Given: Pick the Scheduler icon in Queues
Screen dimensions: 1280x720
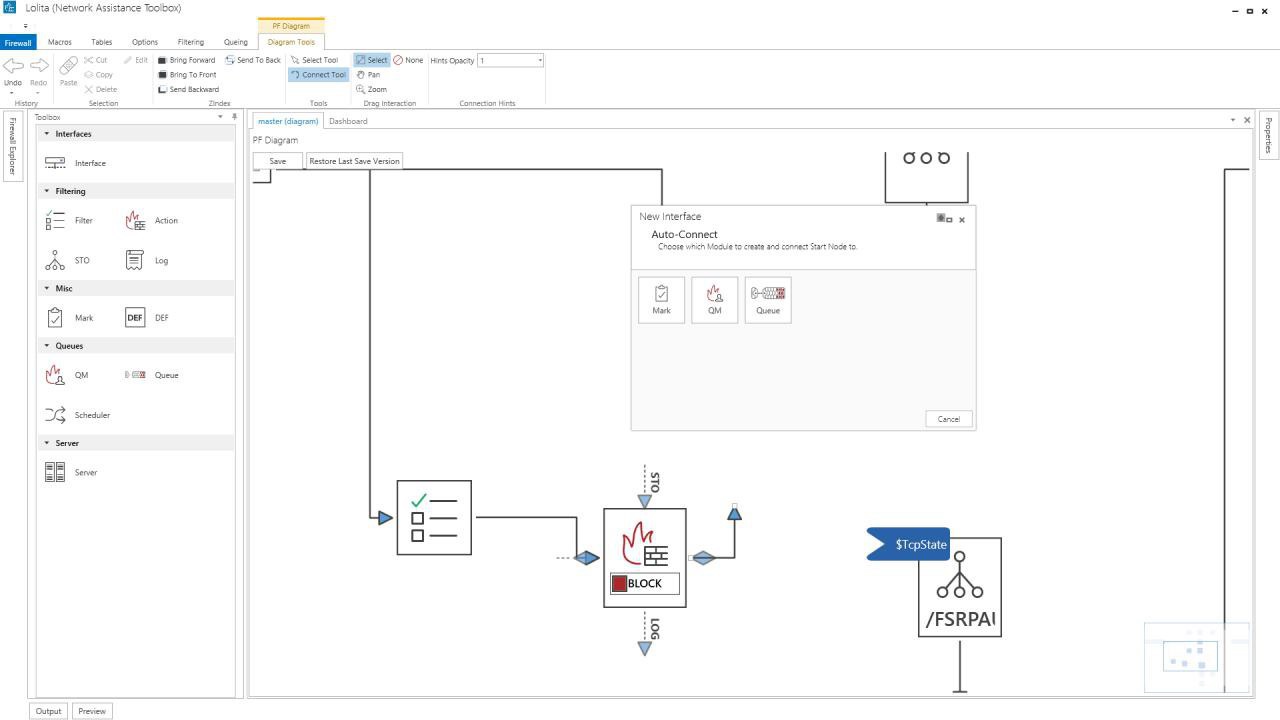Looking at the screenshot, I should pyautogui.click(x=56, y=415).
